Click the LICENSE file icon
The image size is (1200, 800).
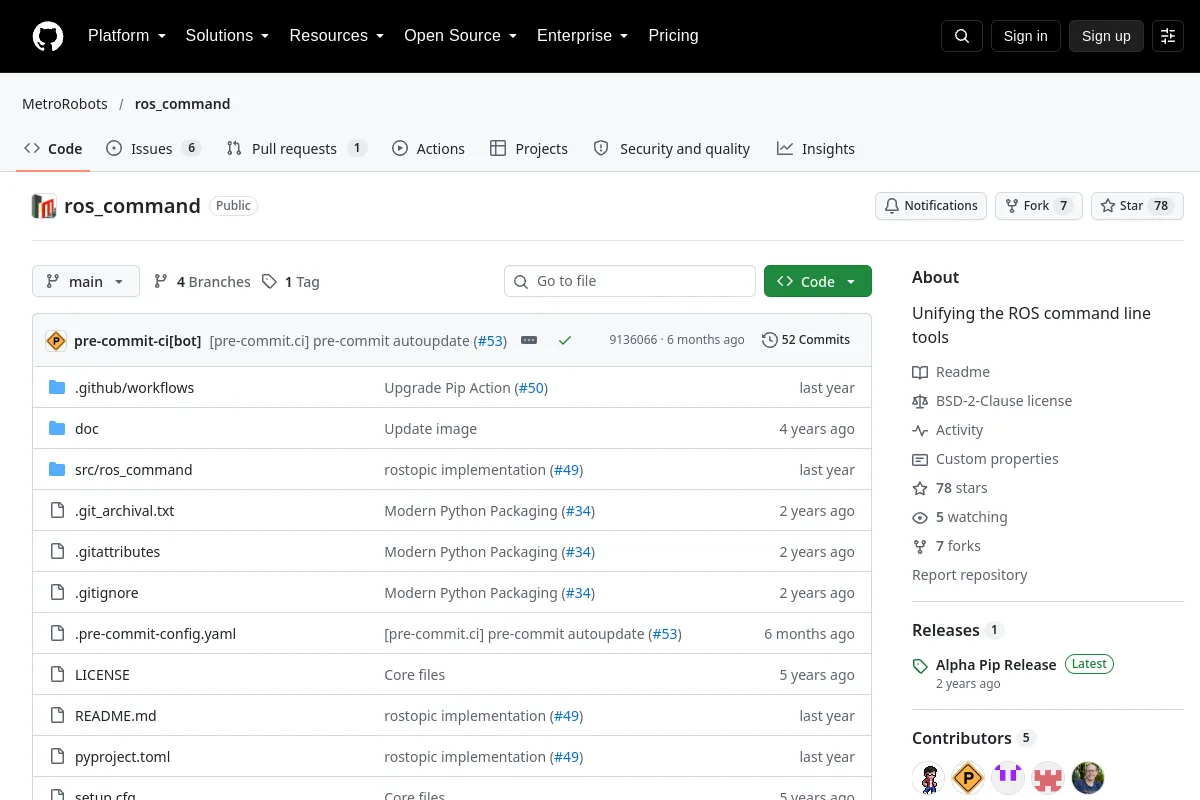tap(57, 675)
